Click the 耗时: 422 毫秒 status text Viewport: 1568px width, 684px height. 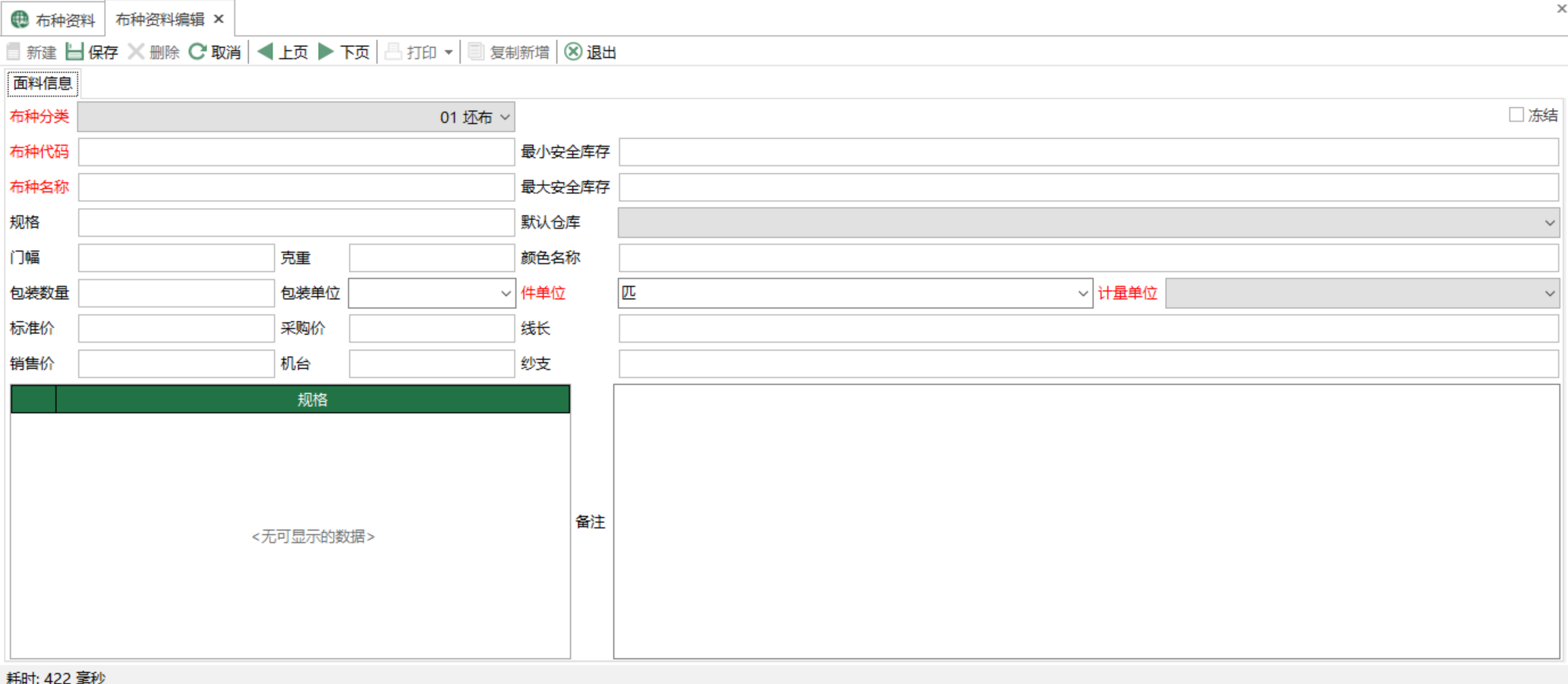point(55,677)
